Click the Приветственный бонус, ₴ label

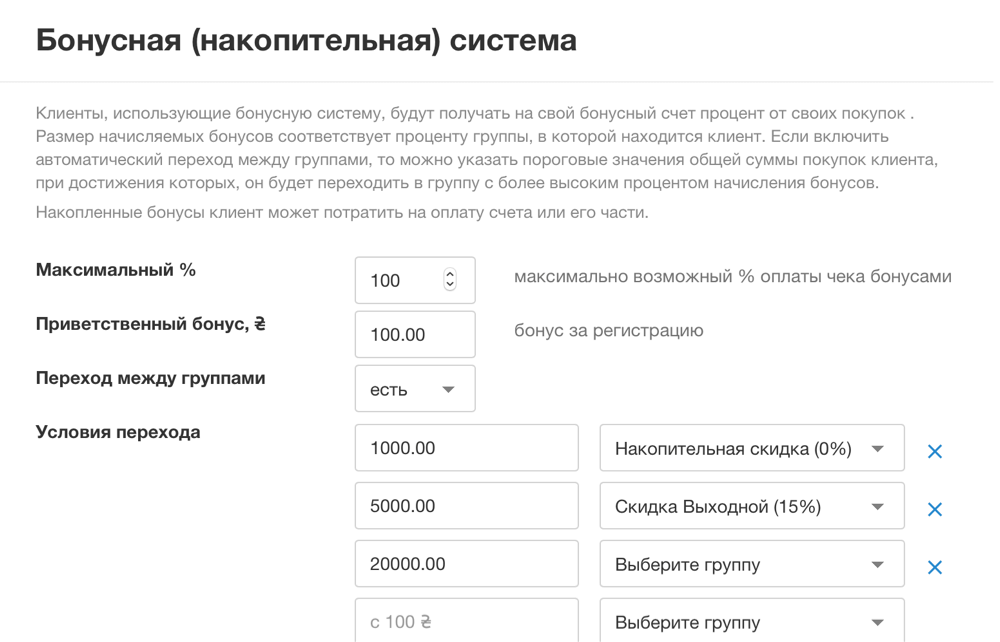click(151, 324)
